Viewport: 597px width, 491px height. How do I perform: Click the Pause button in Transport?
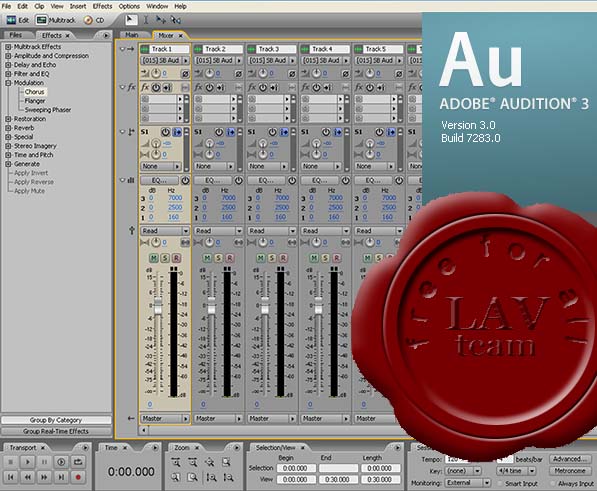point(44,462)
